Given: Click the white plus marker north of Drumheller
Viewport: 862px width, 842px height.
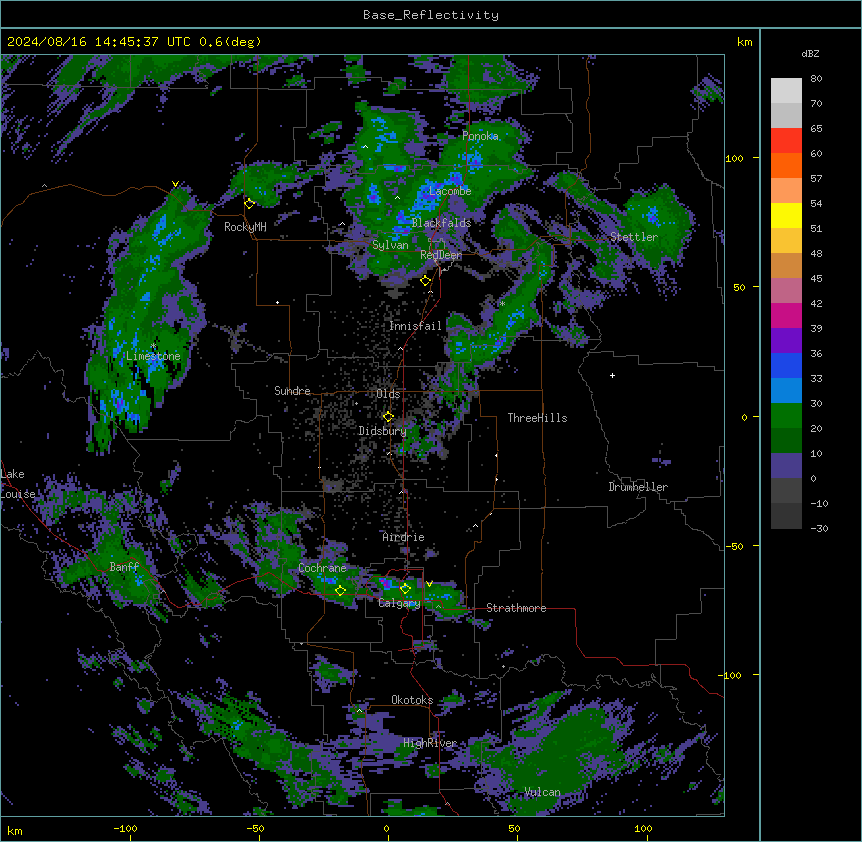Looking at the screenshot, I should [612, 375].
